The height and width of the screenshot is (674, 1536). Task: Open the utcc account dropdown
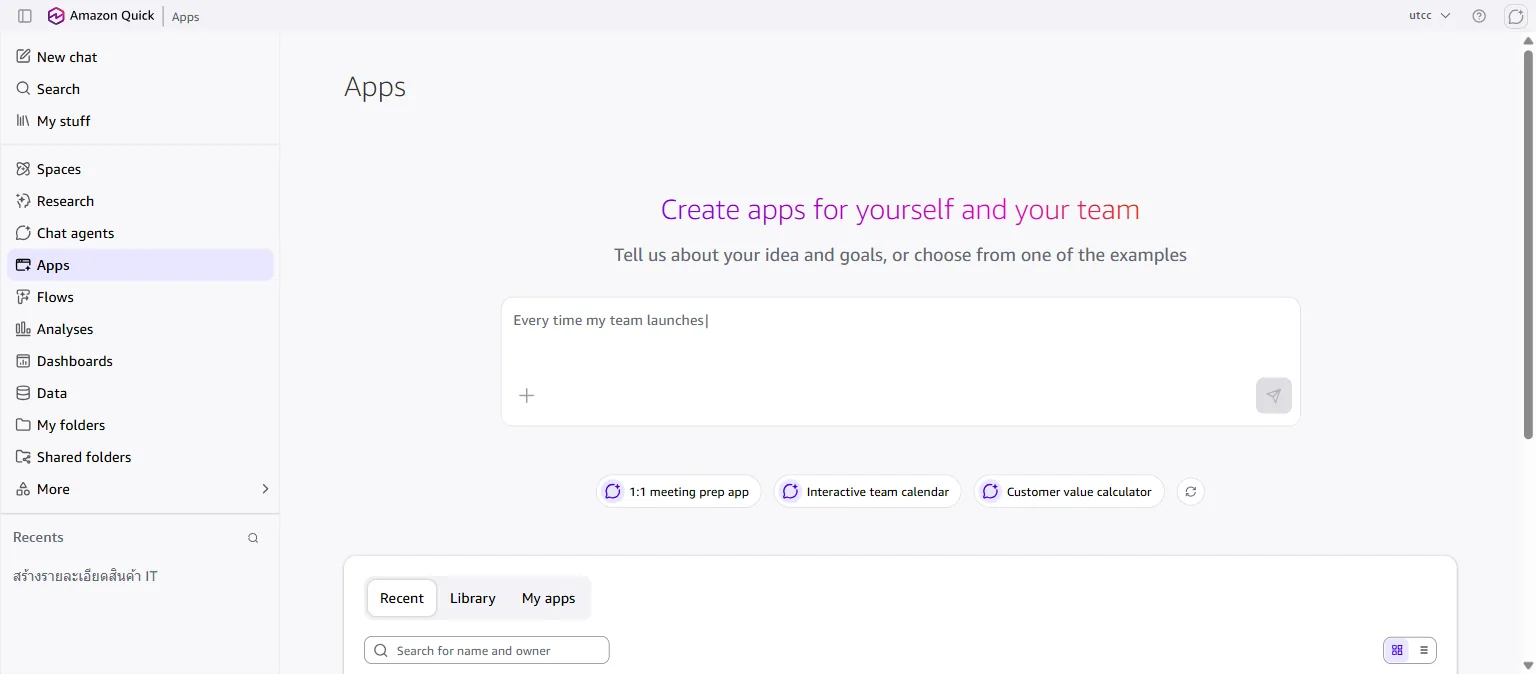tap(1429, 16)
